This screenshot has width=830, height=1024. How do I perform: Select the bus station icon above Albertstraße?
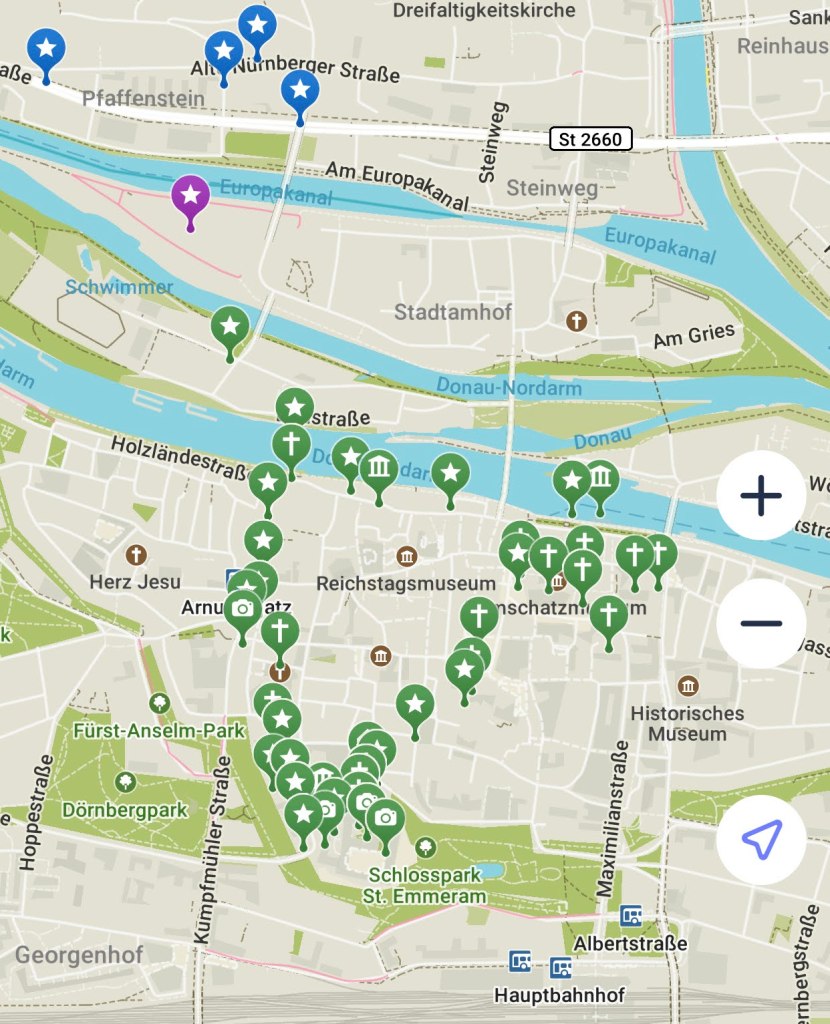pos(630,916)
